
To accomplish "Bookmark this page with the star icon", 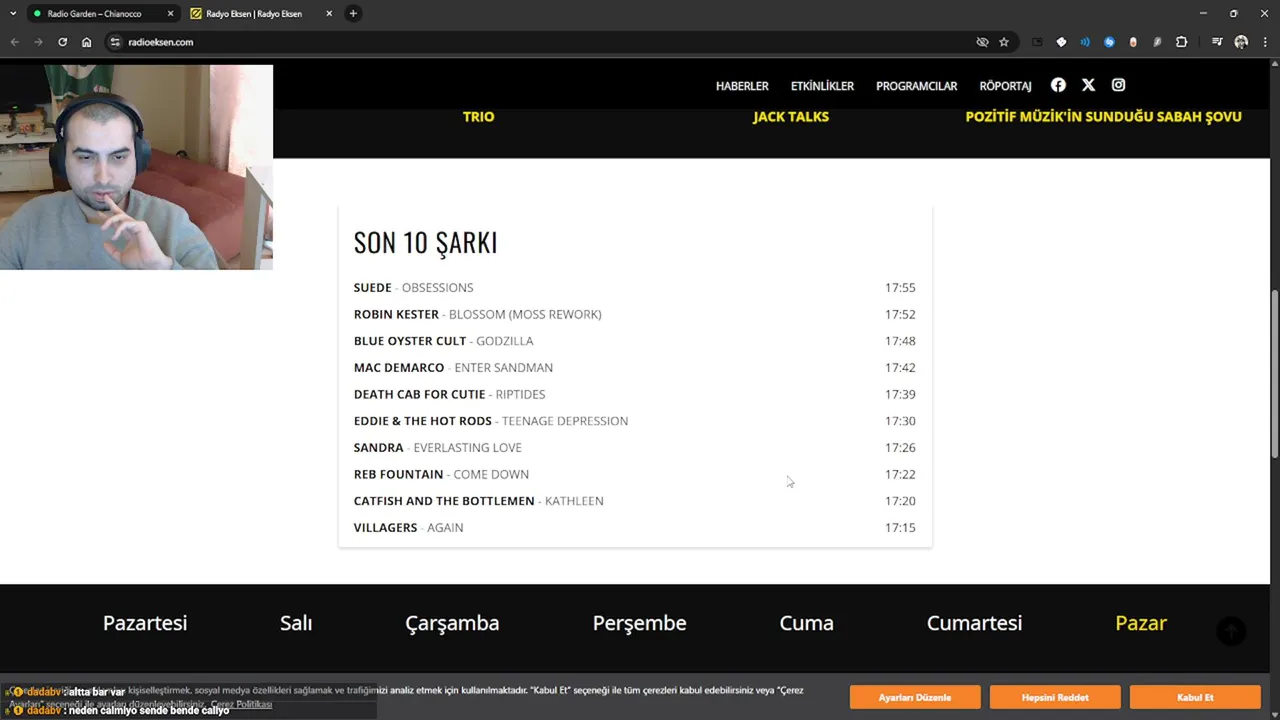I will (x=1004, y=42).
